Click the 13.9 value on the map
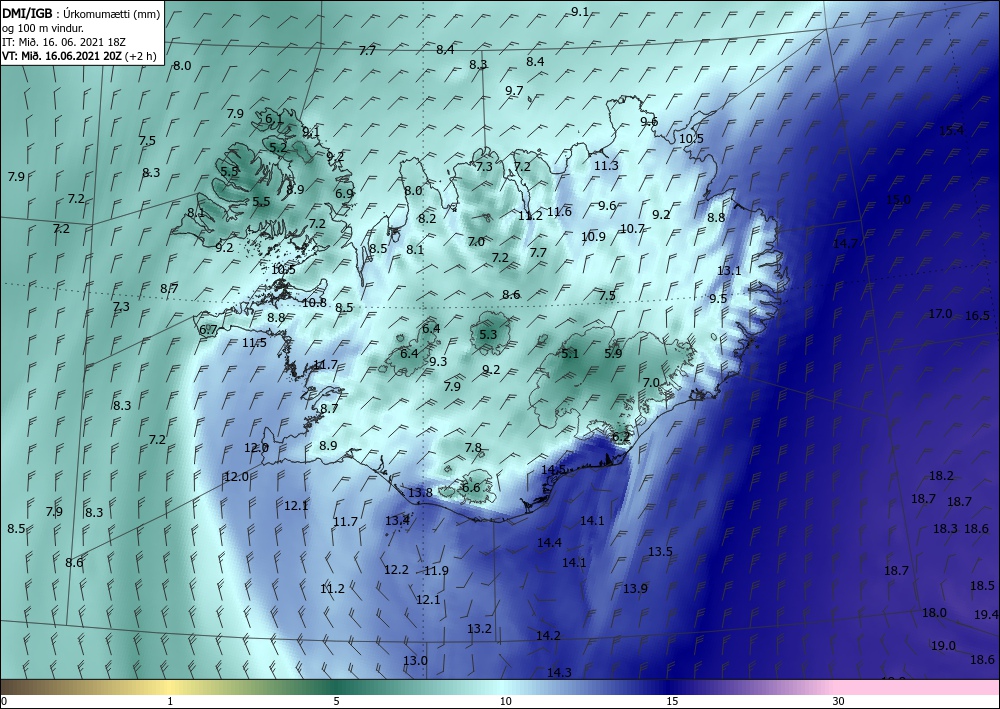Image resolution: width=1000 pixels, height=709 pixels. point(635,588)
